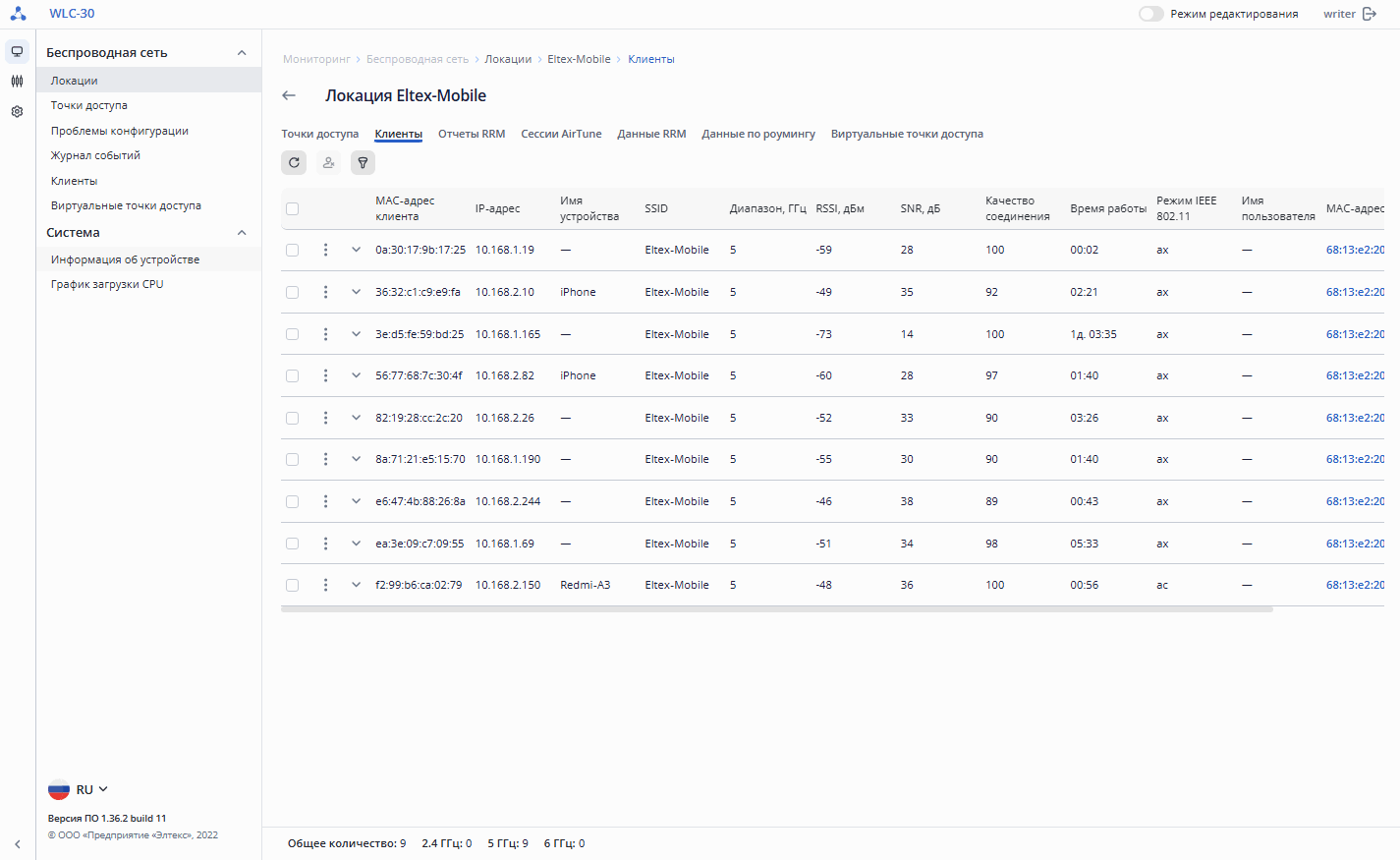
Task: Collapse the Беспроводная сеть section
Action: pyautogui.click(x=242, y=53)
